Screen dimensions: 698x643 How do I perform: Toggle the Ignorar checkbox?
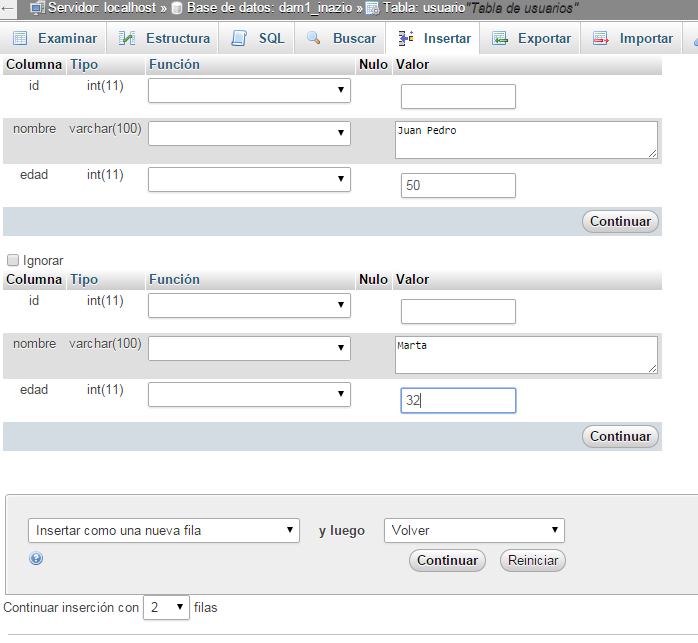click(13, 260)
